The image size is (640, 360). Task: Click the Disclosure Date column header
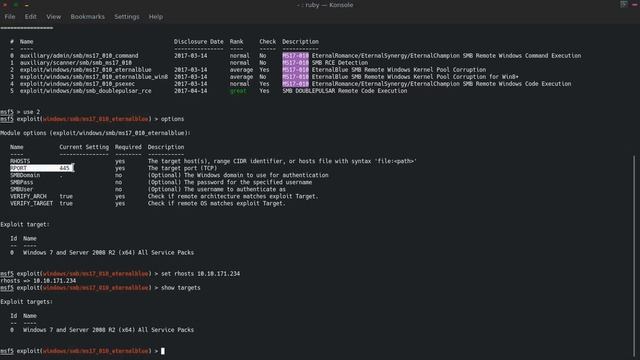coord(199,42)
